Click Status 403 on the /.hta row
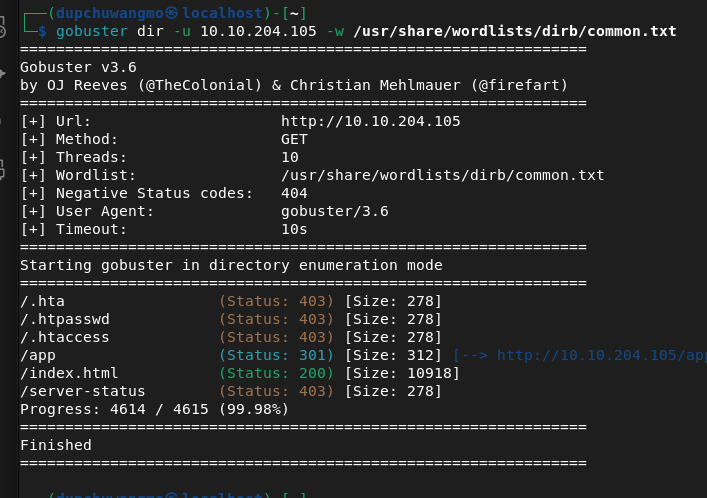This screenshot has height=498, width=707. click(276, 301)
